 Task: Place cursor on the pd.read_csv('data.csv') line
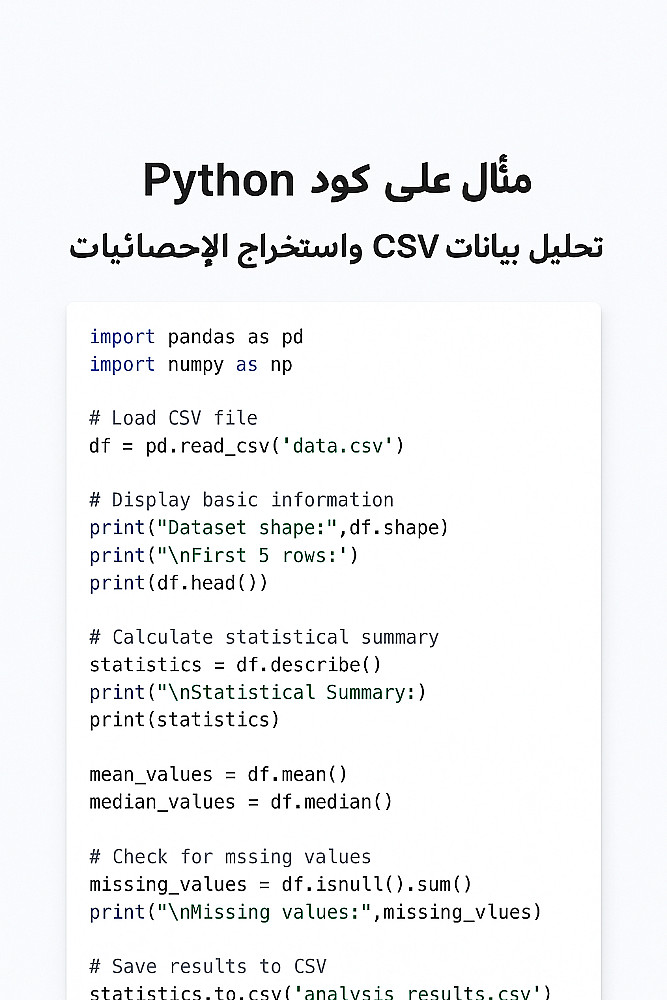coord(246,445)
